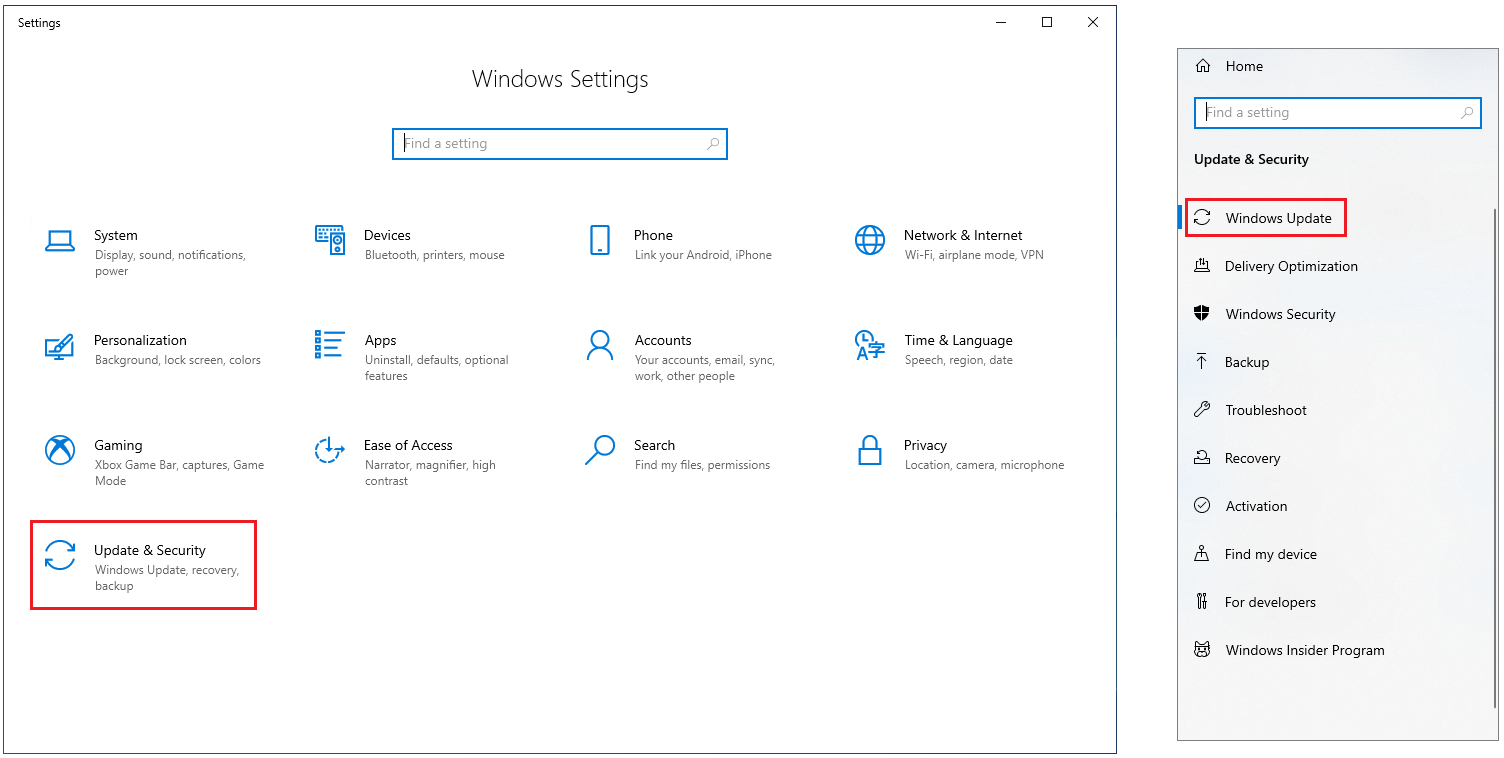Click the magnifier in main Find a setting box

click(x=713, y=144)
